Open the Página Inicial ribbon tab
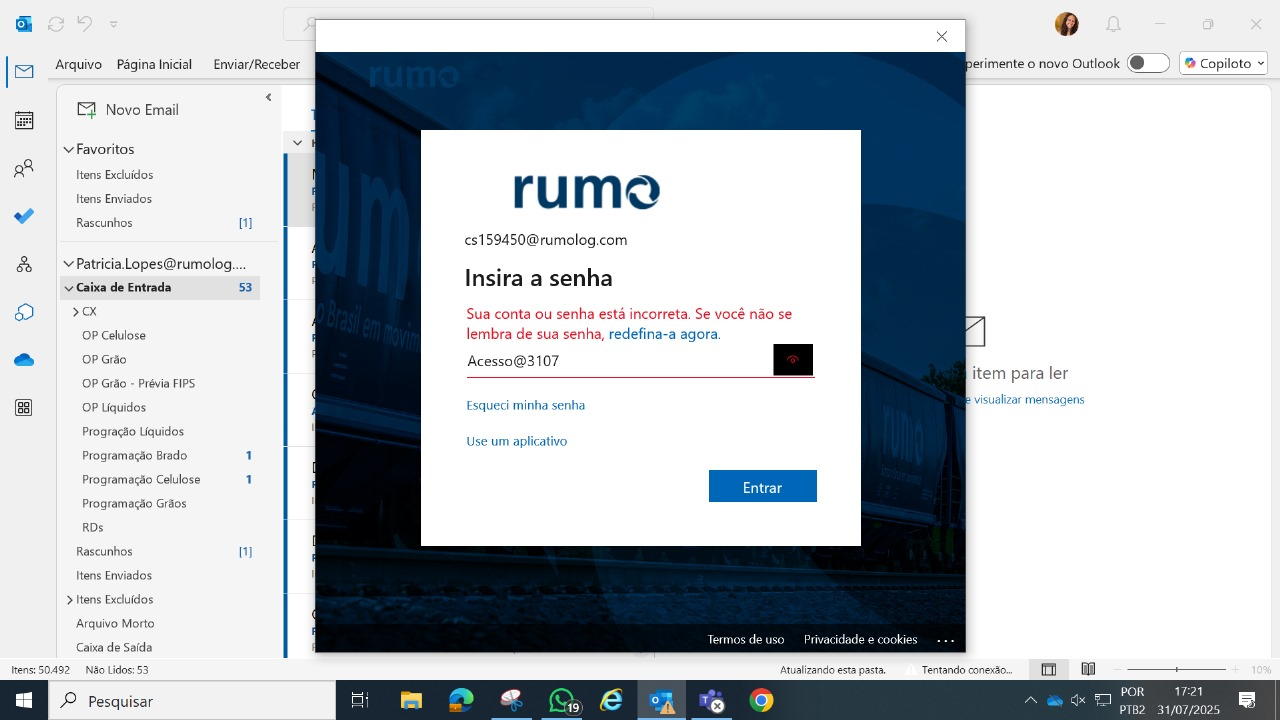The height and width of the screenshot is (720, 1280). click(x=154, y=64)
